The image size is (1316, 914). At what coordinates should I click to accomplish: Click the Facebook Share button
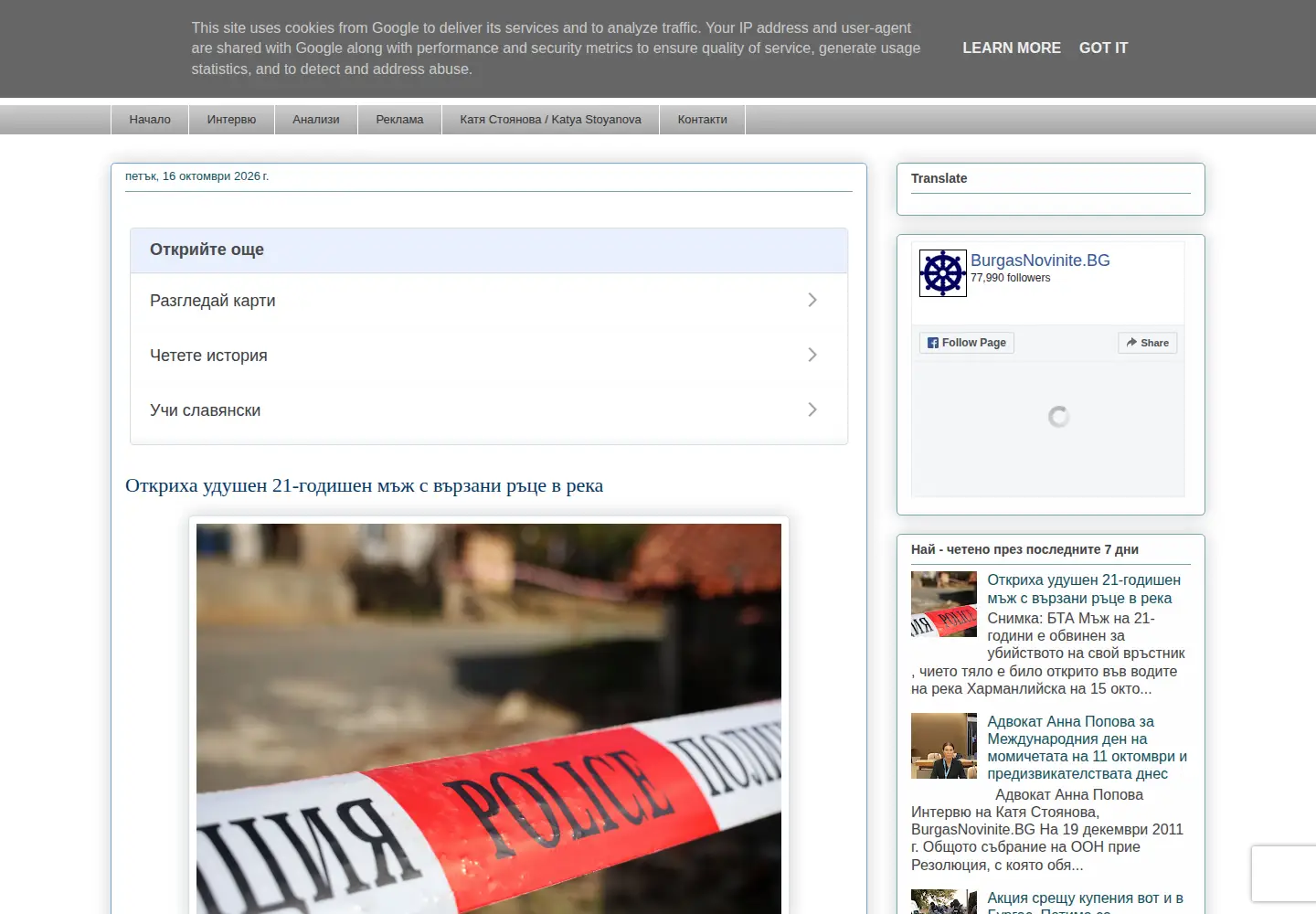pos(1148,343)
